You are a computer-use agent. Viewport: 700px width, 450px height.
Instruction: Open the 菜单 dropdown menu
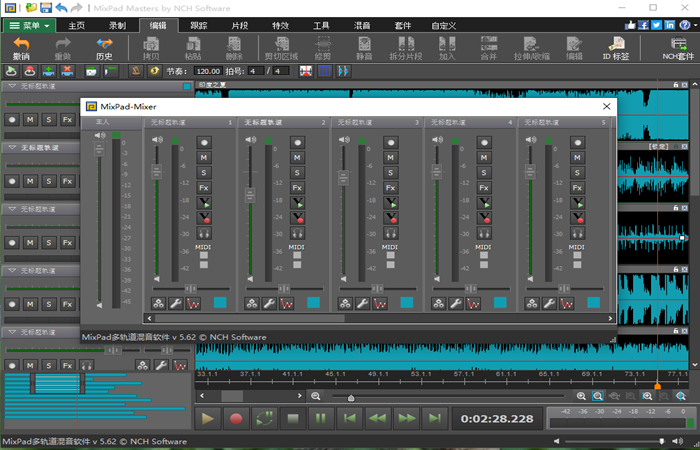point(29,25)
